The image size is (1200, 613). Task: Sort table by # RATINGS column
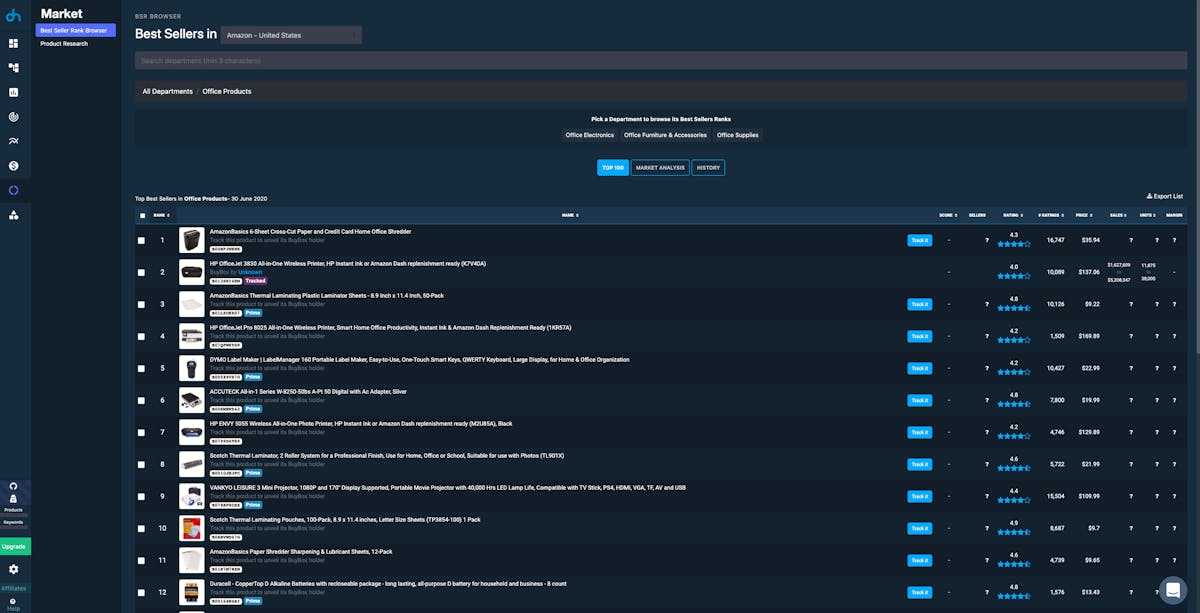pos(1050,215)
